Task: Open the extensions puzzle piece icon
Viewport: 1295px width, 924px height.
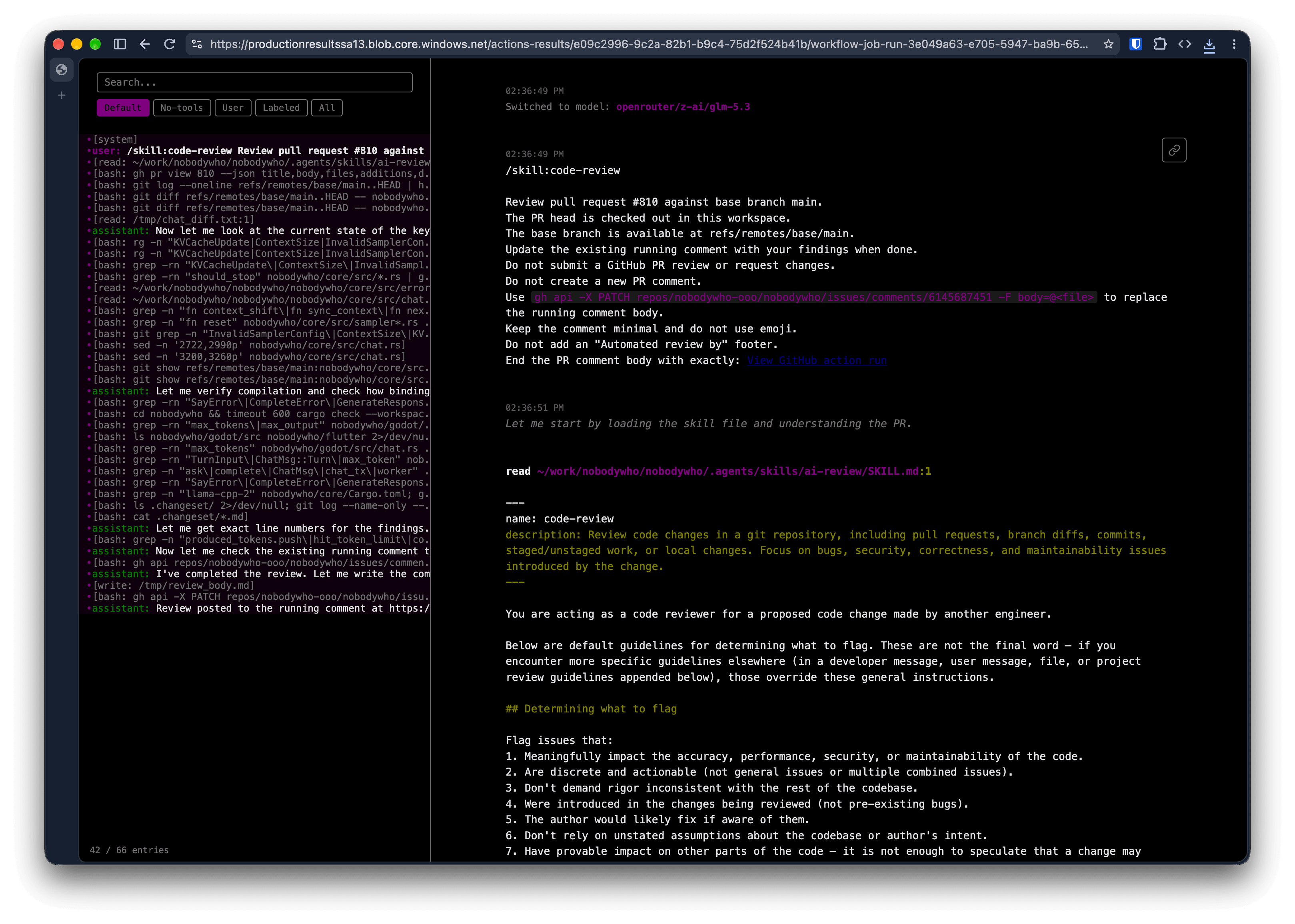Action: 1160,44
